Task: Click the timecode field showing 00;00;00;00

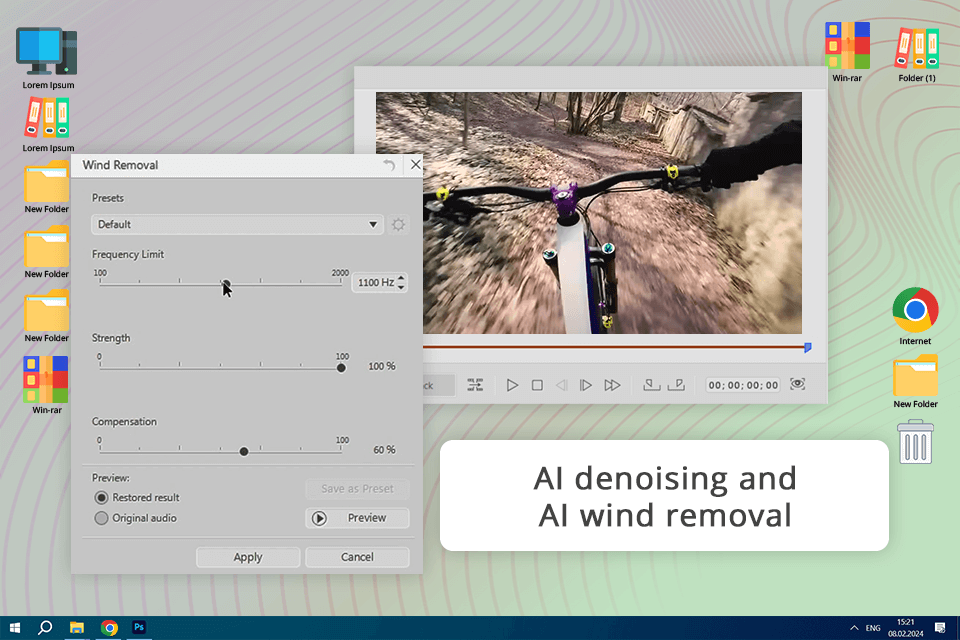Action: (x=743, y=385)
